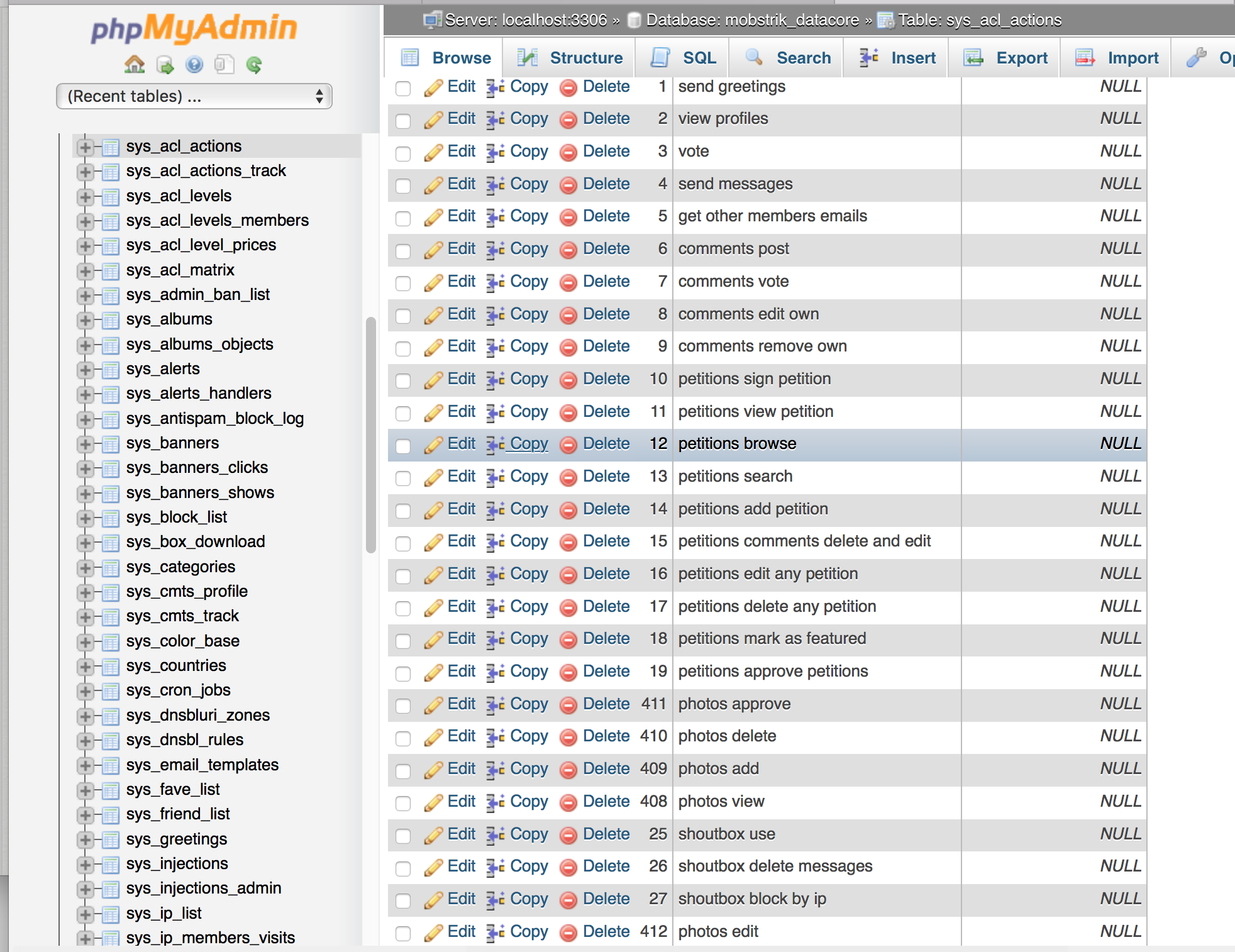Image resolution: width=1235 pixels, height=952 pixels.
Task: Click the Home icon in the sidebar
Action: tap(134, 64)
